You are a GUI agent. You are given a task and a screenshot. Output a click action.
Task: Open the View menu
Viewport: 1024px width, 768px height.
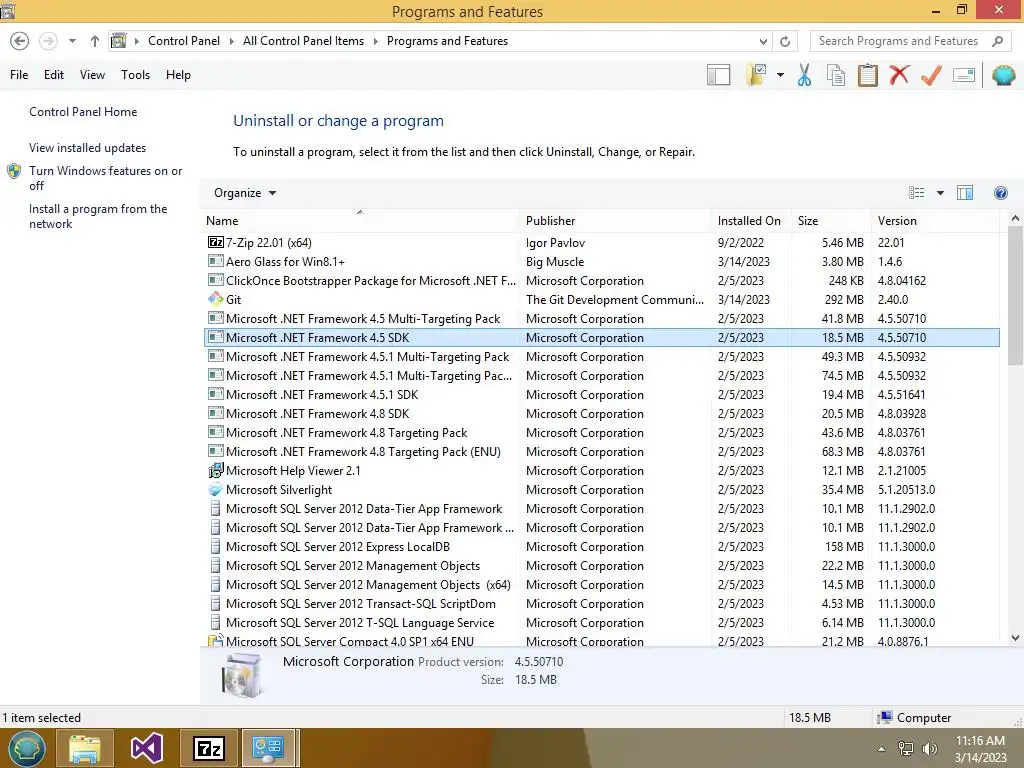click(x=92, y=75)
